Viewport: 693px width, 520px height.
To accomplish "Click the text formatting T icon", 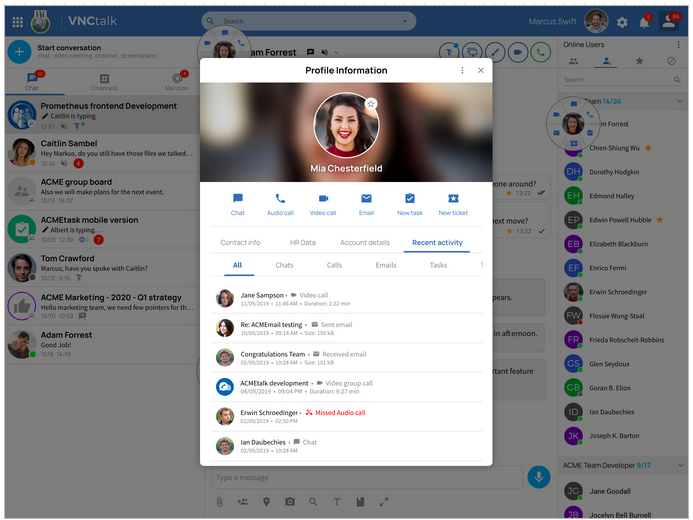I will pyautogui.click(x=337, y=502).
